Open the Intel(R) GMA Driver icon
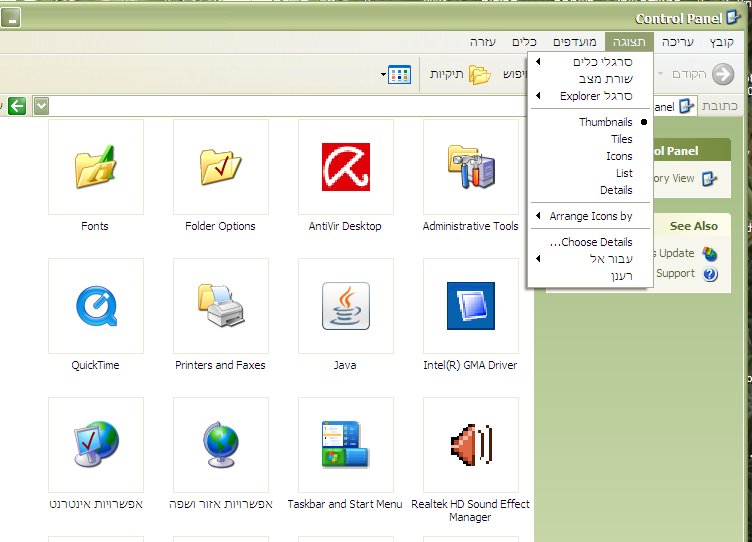 (x=471, y=306)
